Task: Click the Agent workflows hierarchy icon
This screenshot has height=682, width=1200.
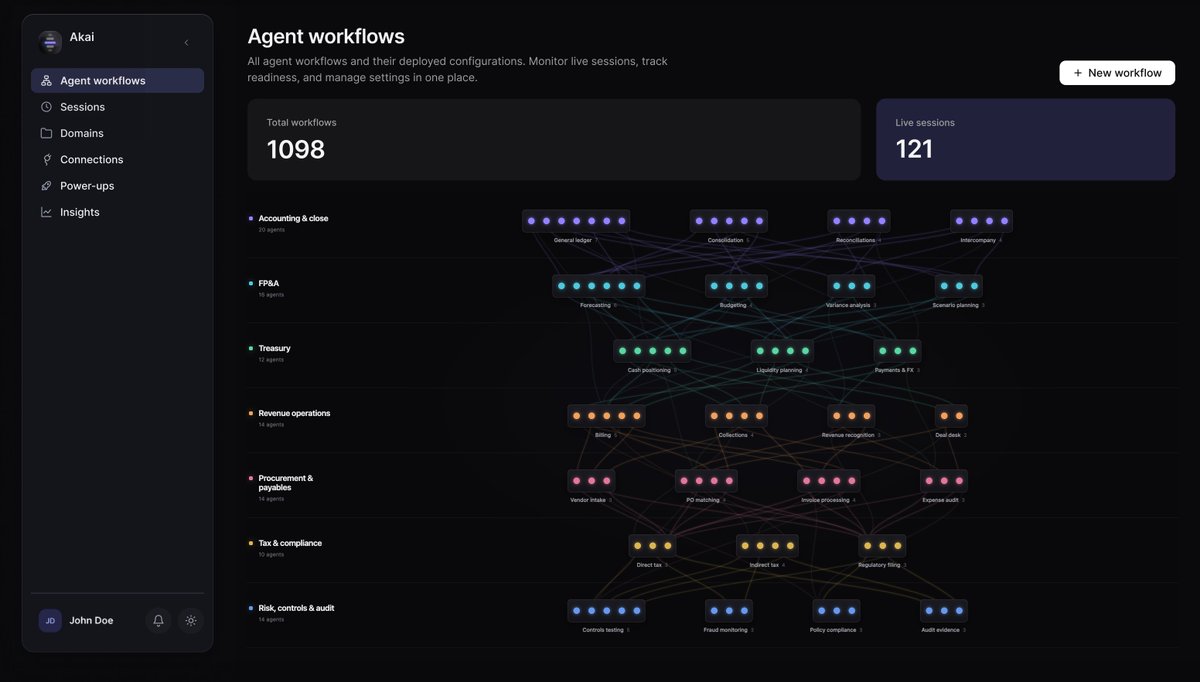Action: [46, 81]
